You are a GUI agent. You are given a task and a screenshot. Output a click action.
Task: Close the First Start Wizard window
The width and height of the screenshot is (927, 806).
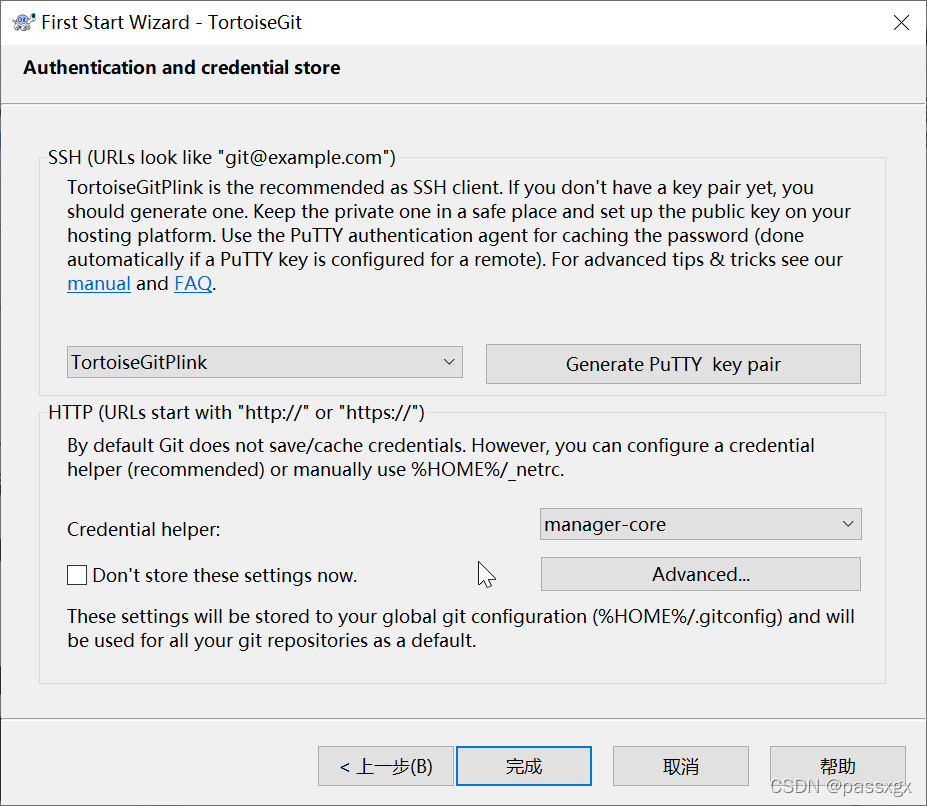tap(901, 22)
